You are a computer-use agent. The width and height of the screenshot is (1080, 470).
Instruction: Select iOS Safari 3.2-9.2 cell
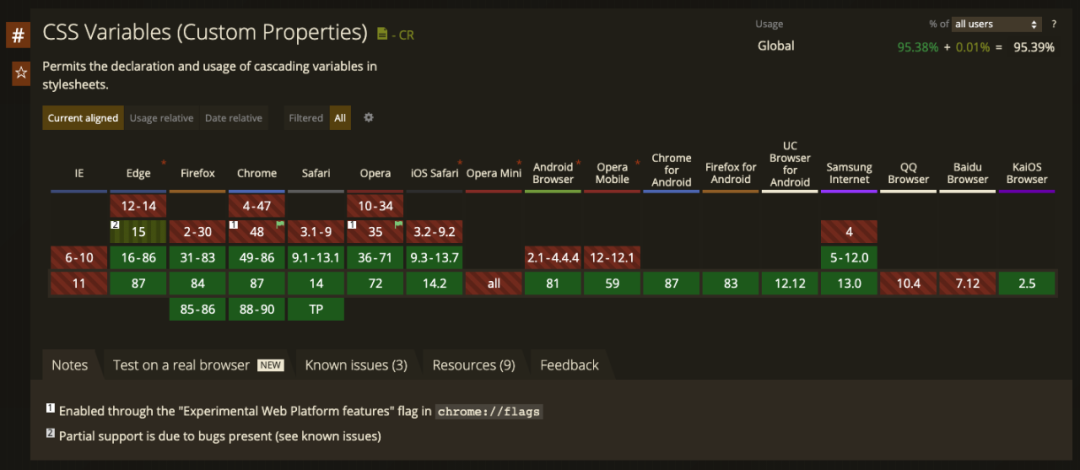pyautogui.click(x=435, y=232)
